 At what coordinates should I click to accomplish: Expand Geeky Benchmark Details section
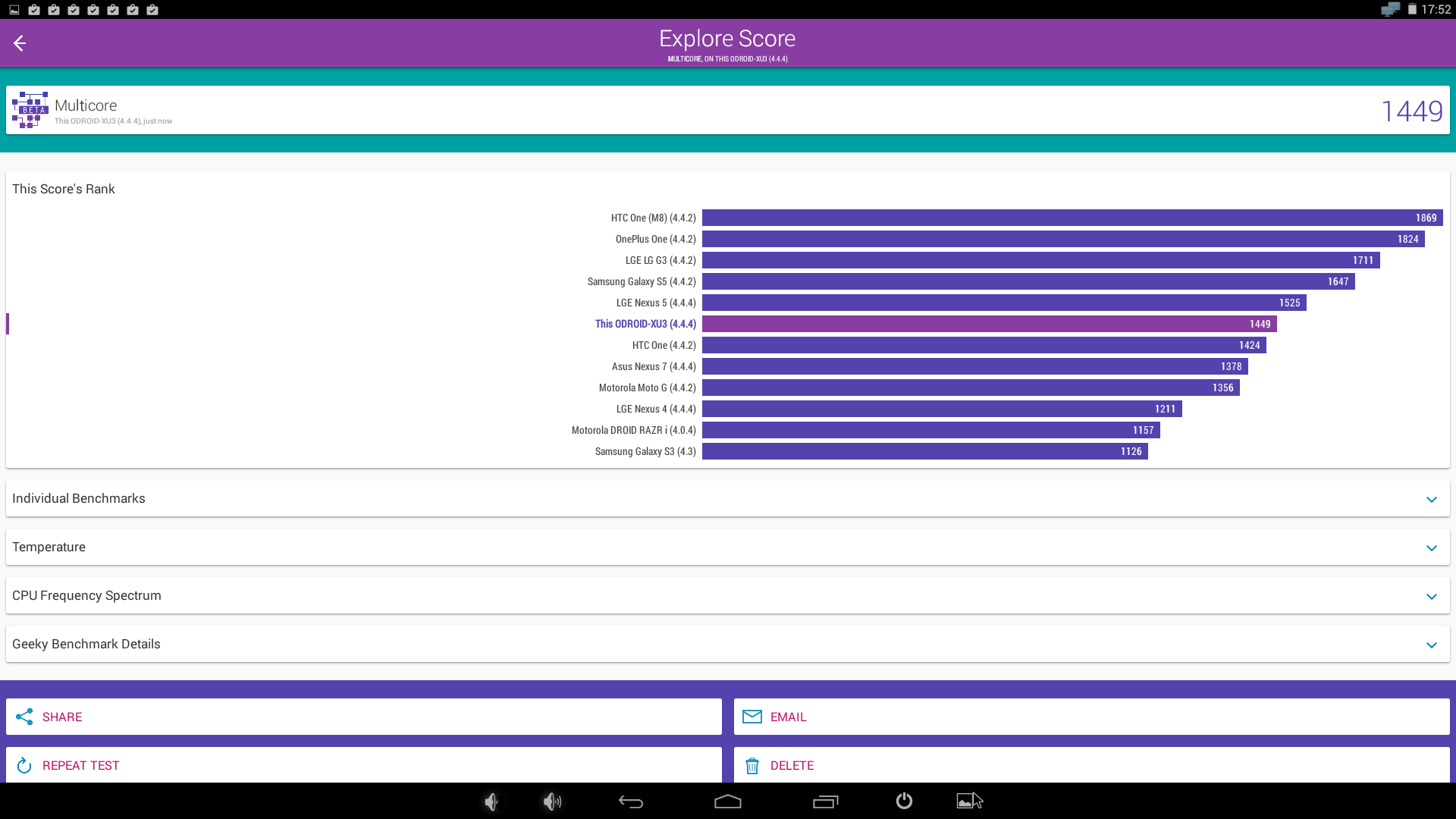(728, 644)
